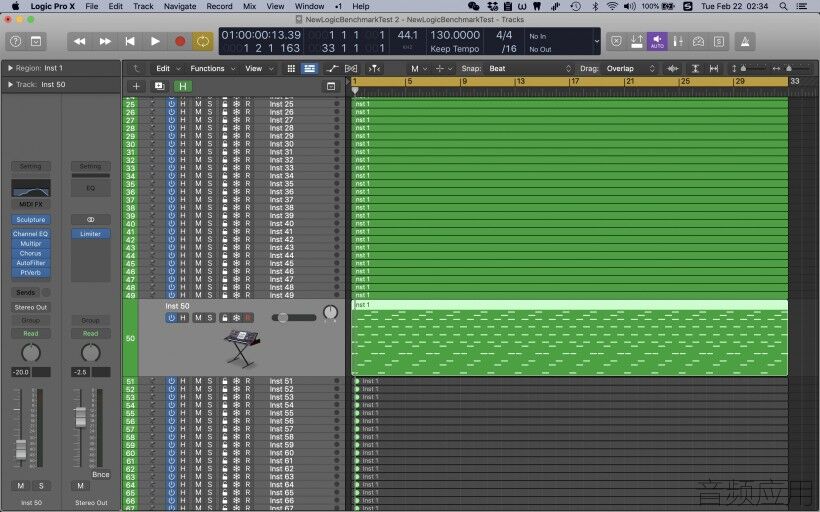Click the horizontal auto zoom icon
820x512 pixels.
pos(714,69)
